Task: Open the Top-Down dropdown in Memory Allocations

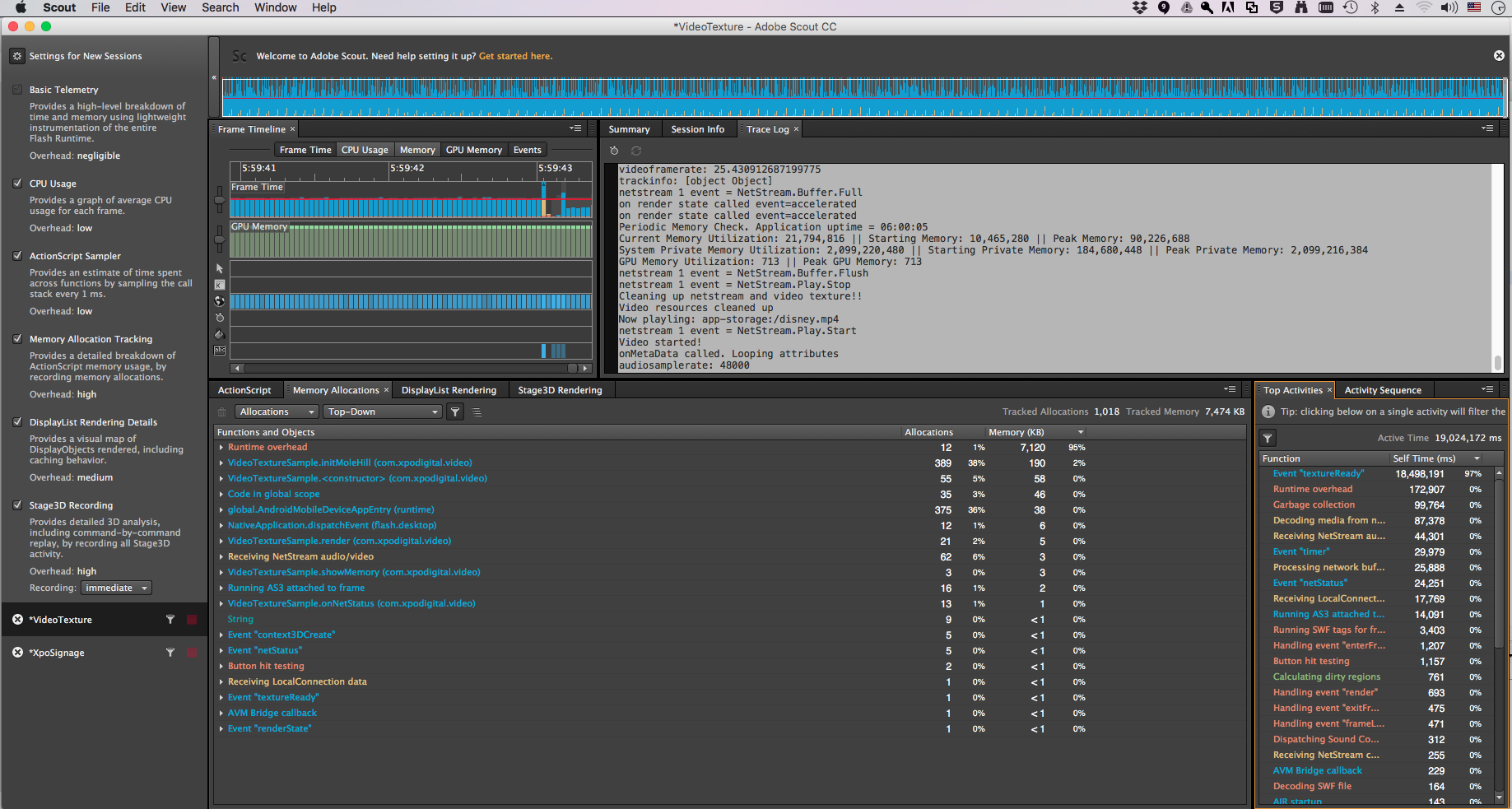Action: click(382, 411)
